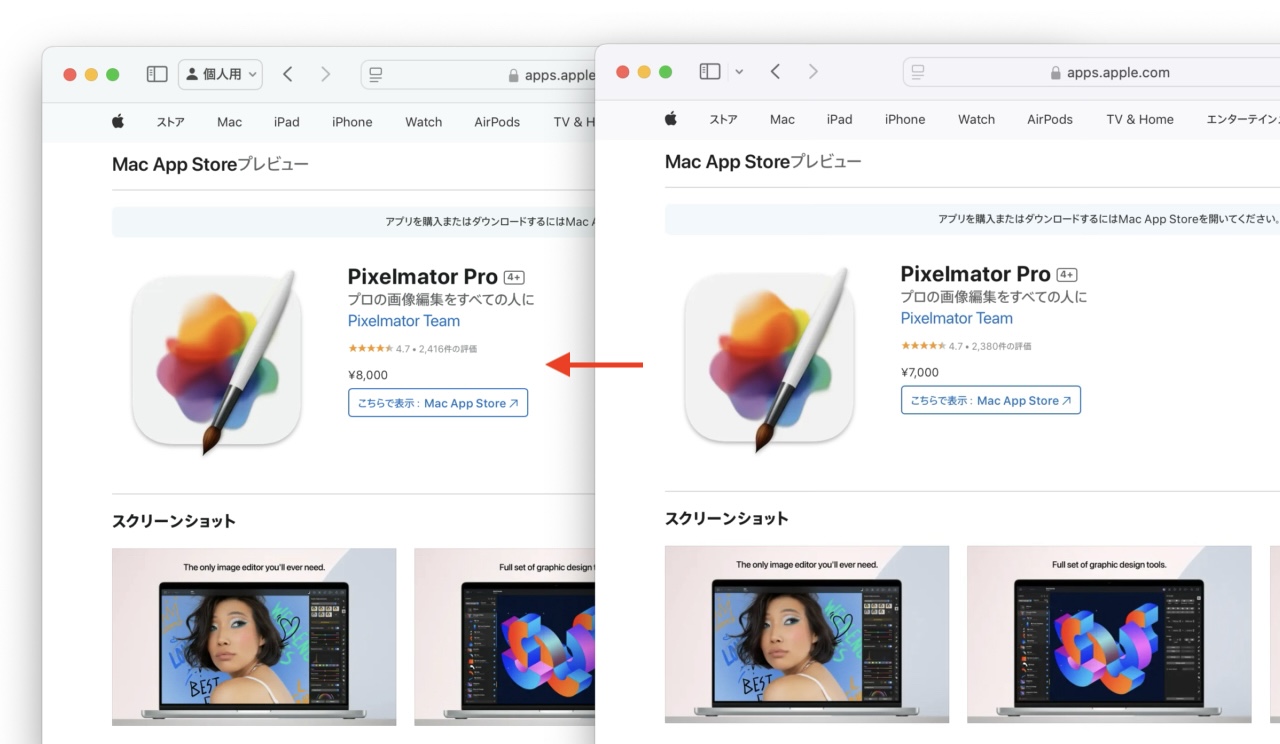
Task: Focus the apps.apple.com address field in right window
Action: [x=1091, y=72]
